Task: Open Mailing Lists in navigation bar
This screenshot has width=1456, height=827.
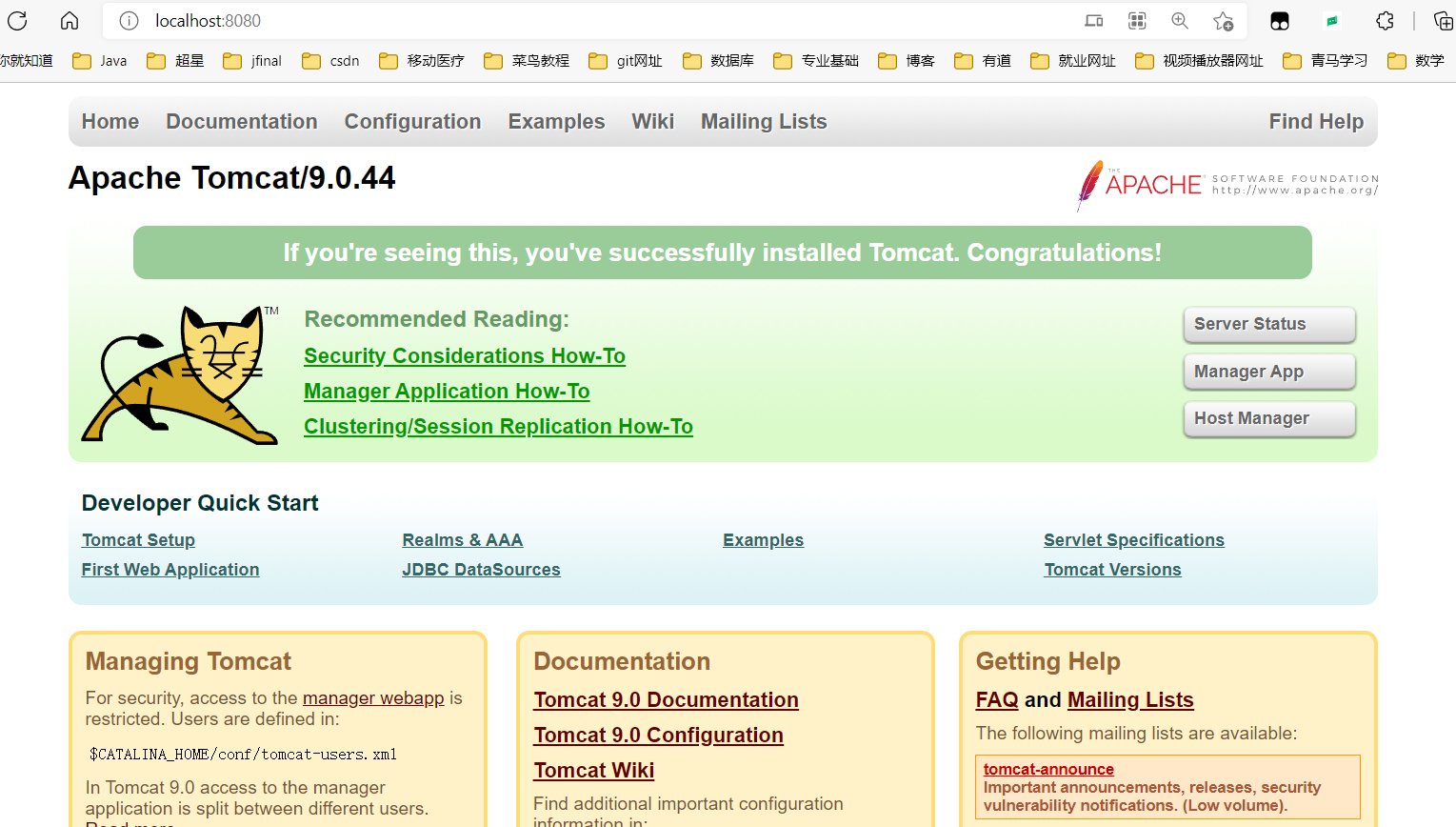Action: (764, 122)
